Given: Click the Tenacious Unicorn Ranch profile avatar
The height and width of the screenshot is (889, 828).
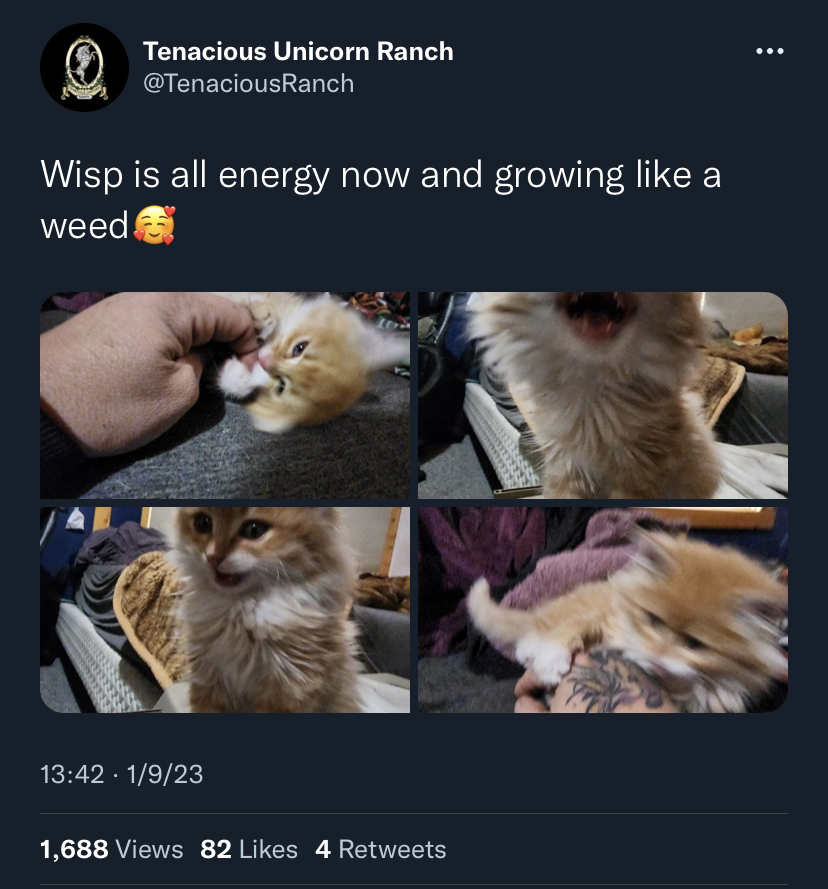Looking at the screenshot, I should pos(85,67).
